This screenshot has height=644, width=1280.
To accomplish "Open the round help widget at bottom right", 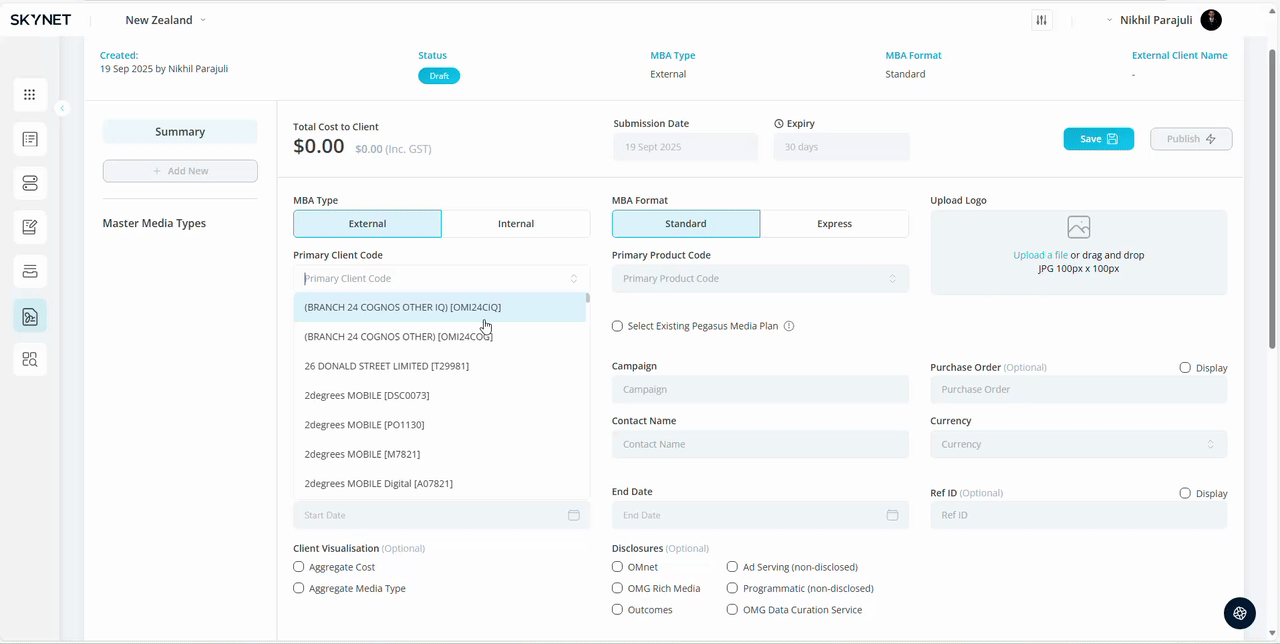I will [x=1240, y=613].
